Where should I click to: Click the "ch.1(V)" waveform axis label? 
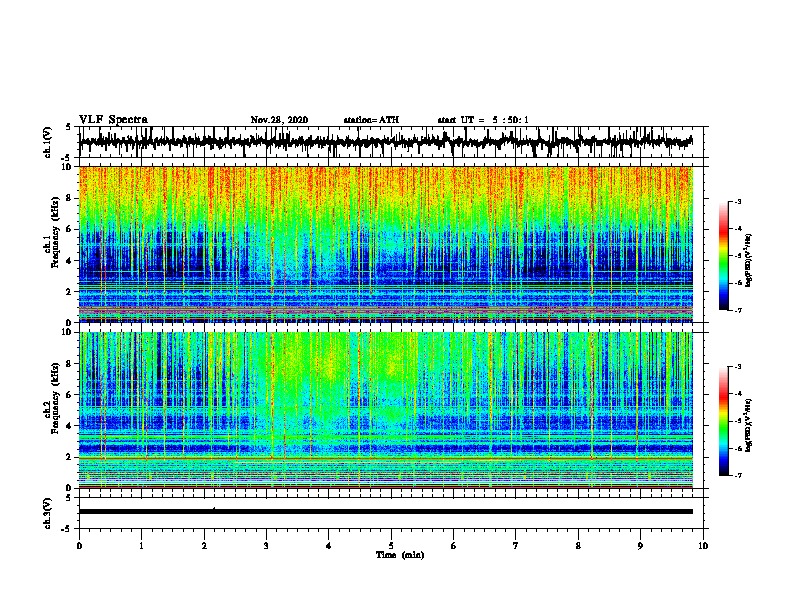pos(48,142)
